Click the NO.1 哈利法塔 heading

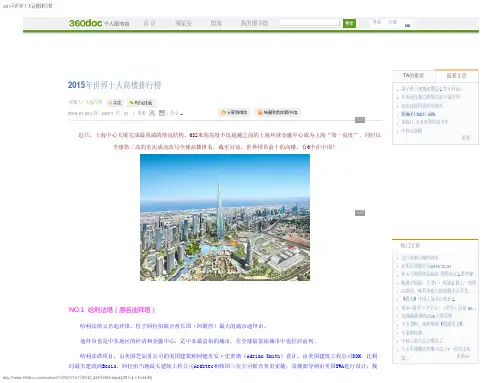(x=112, y=310)
